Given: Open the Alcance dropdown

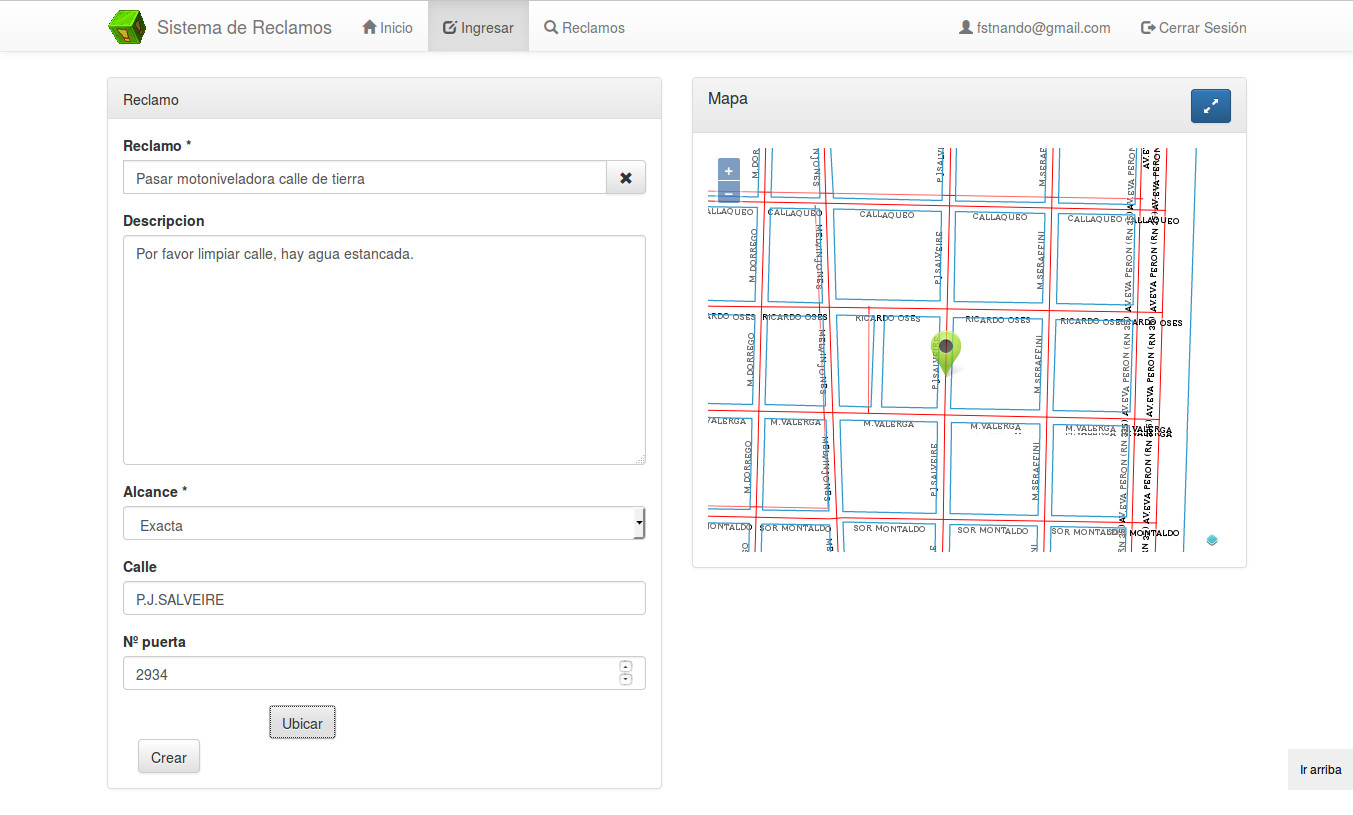Looking at the screenshot, I should [384, 524].
